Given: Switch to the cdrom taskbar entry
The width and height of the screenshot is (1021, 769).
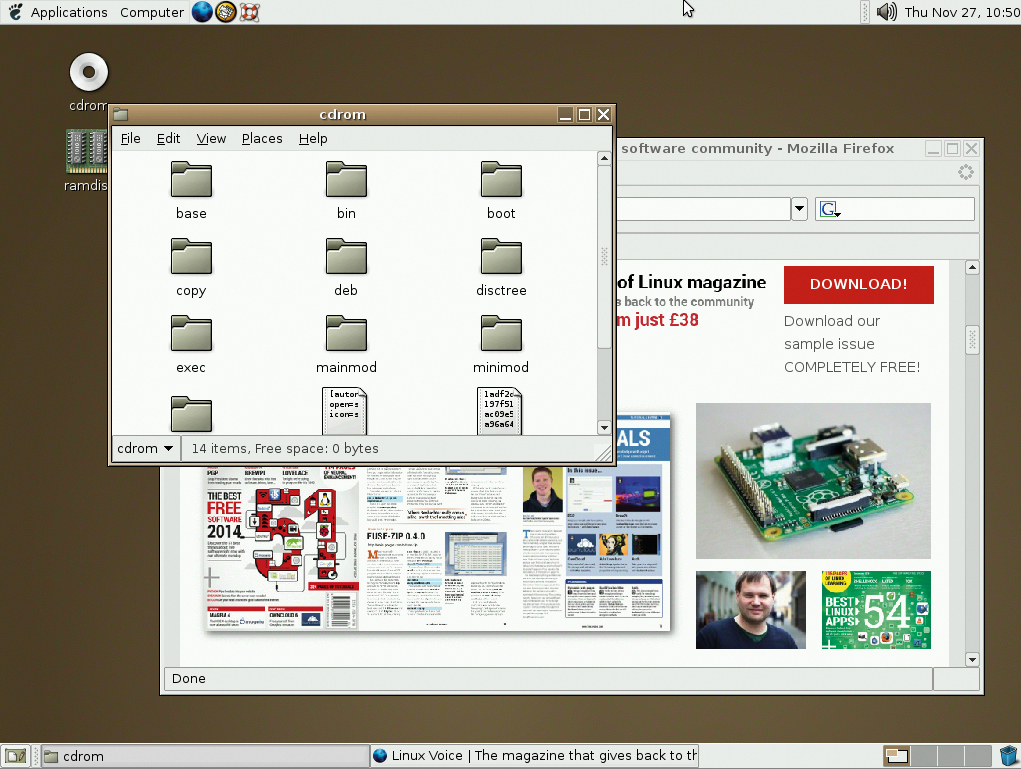Looking at the screenshot, I should (205, 756).
